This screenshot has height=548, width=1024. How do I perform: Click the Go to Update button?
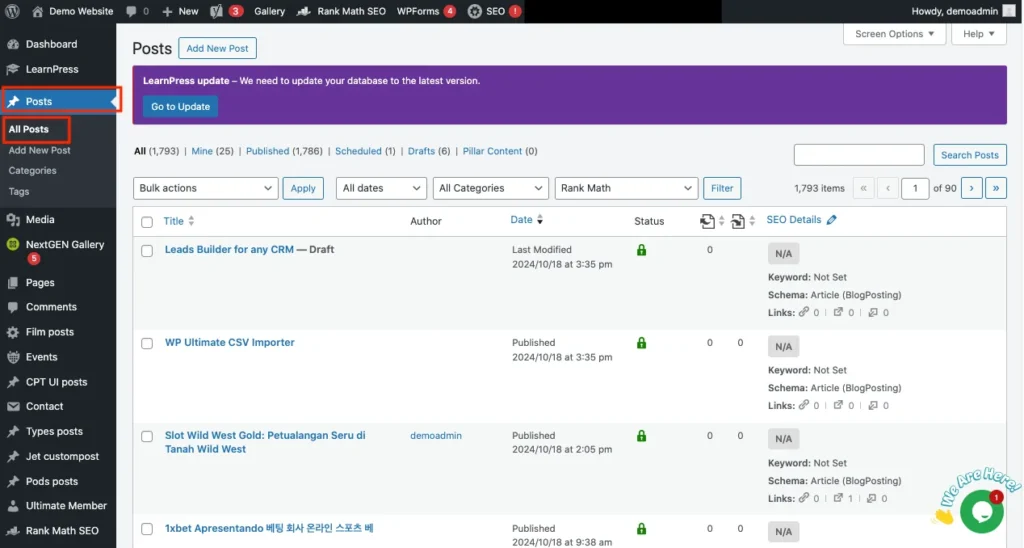pos(180,107)
